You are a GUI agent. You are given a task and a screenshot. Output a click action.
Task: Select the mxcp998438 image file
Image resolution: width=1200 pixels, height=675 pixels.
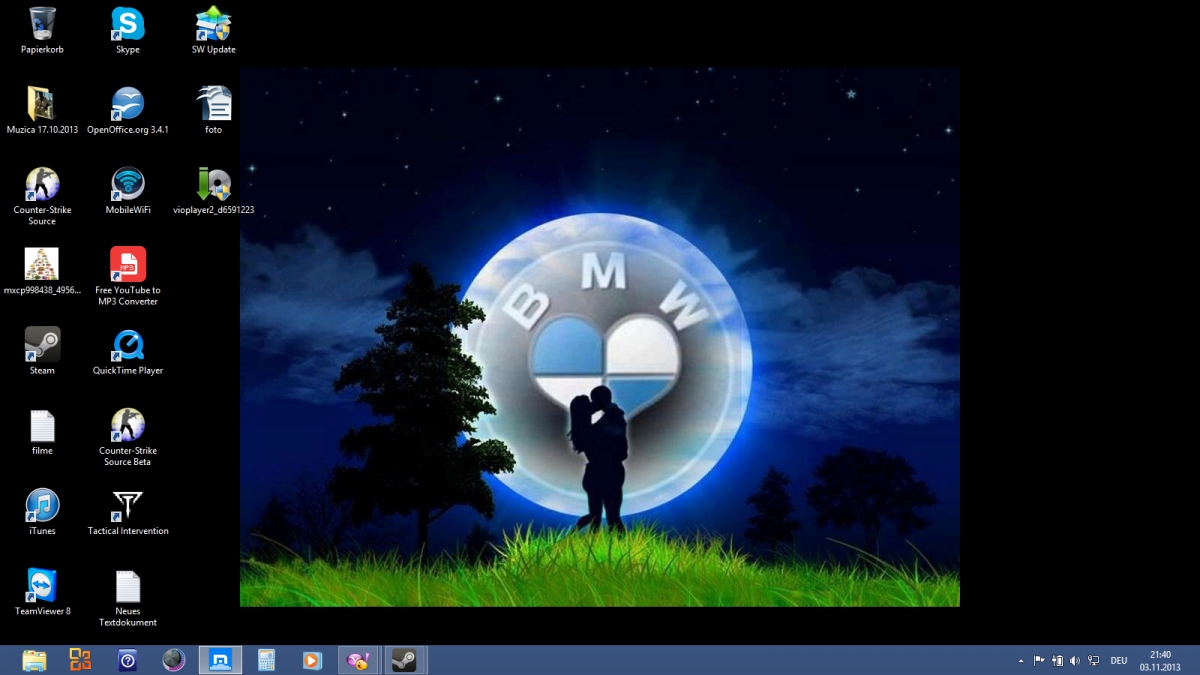pos(42,272)
